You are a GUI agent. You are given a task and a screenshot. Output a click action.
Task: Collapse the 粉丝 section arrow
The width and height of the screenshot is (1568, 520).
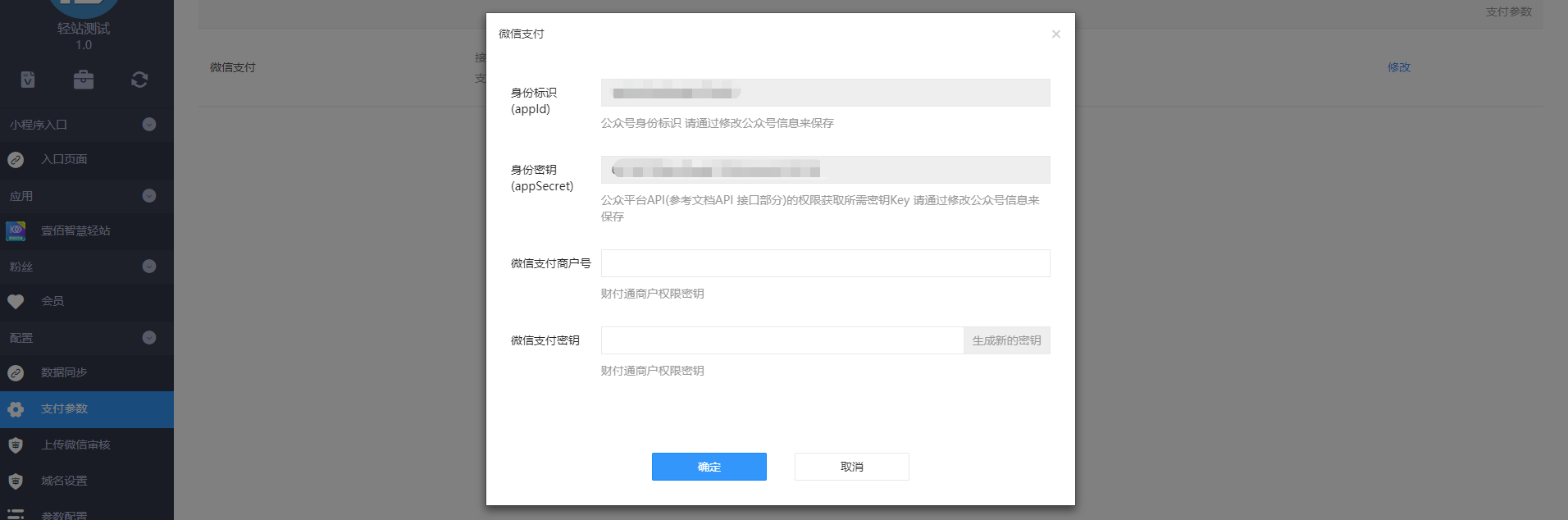pos(149,266)
